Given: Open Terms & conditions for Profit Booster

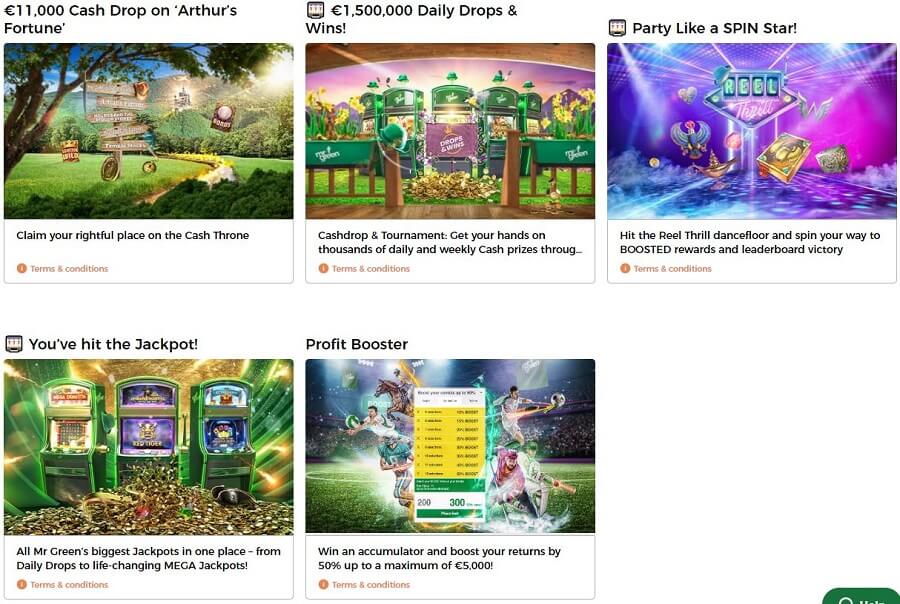Looking at the screenshot, I should [371, 585].
